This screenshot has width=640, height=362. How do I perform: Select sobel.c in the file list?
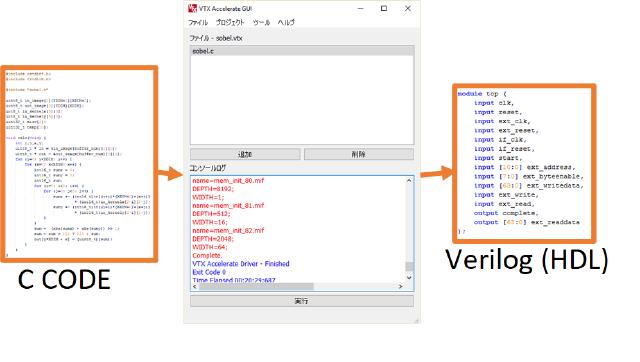(302, 51)
